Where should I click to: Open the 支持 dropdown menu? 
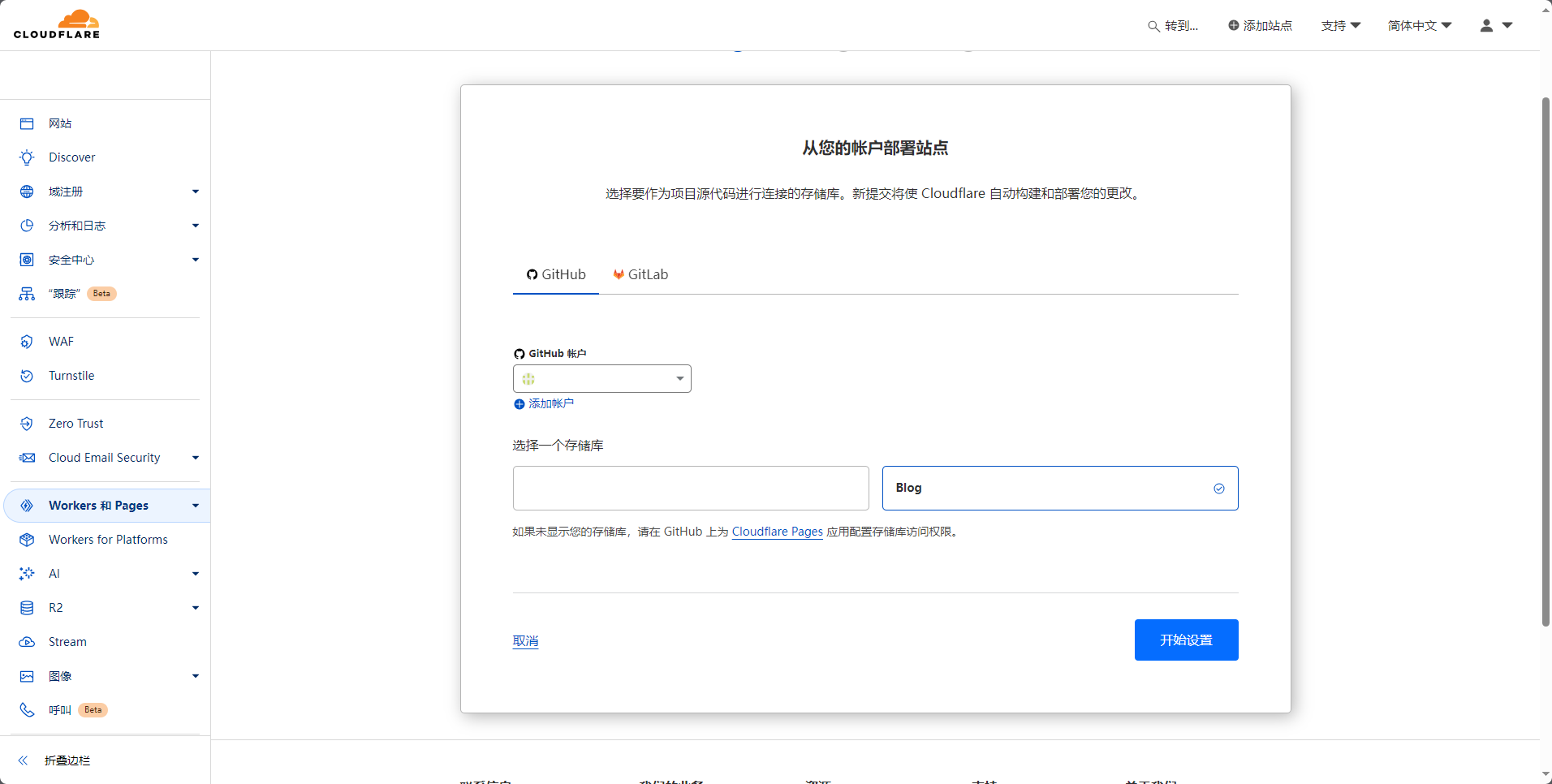1340,26
